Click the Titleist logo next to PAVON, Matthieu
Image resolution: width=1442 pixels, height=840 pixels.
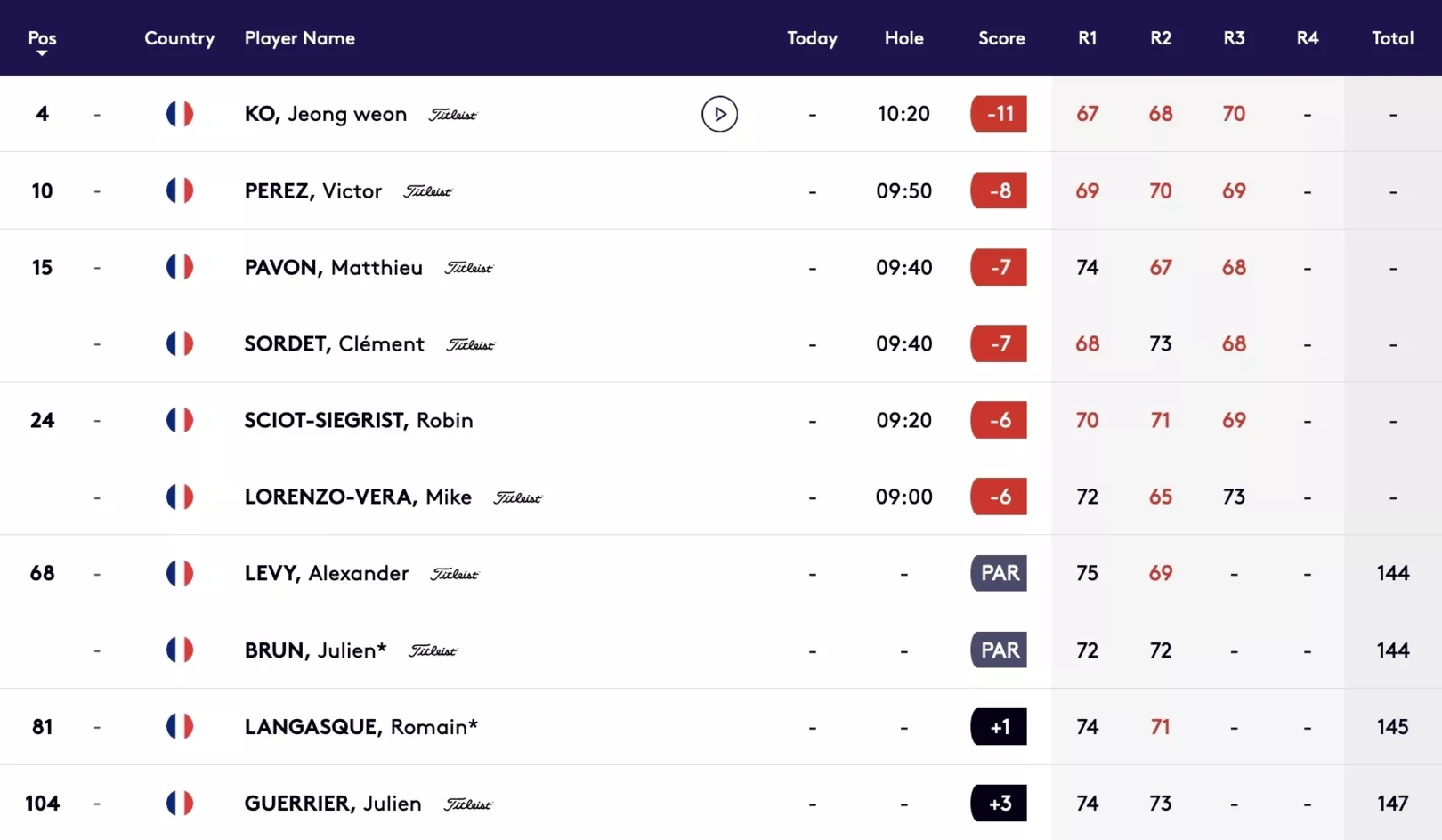click(x=469, y=268)
